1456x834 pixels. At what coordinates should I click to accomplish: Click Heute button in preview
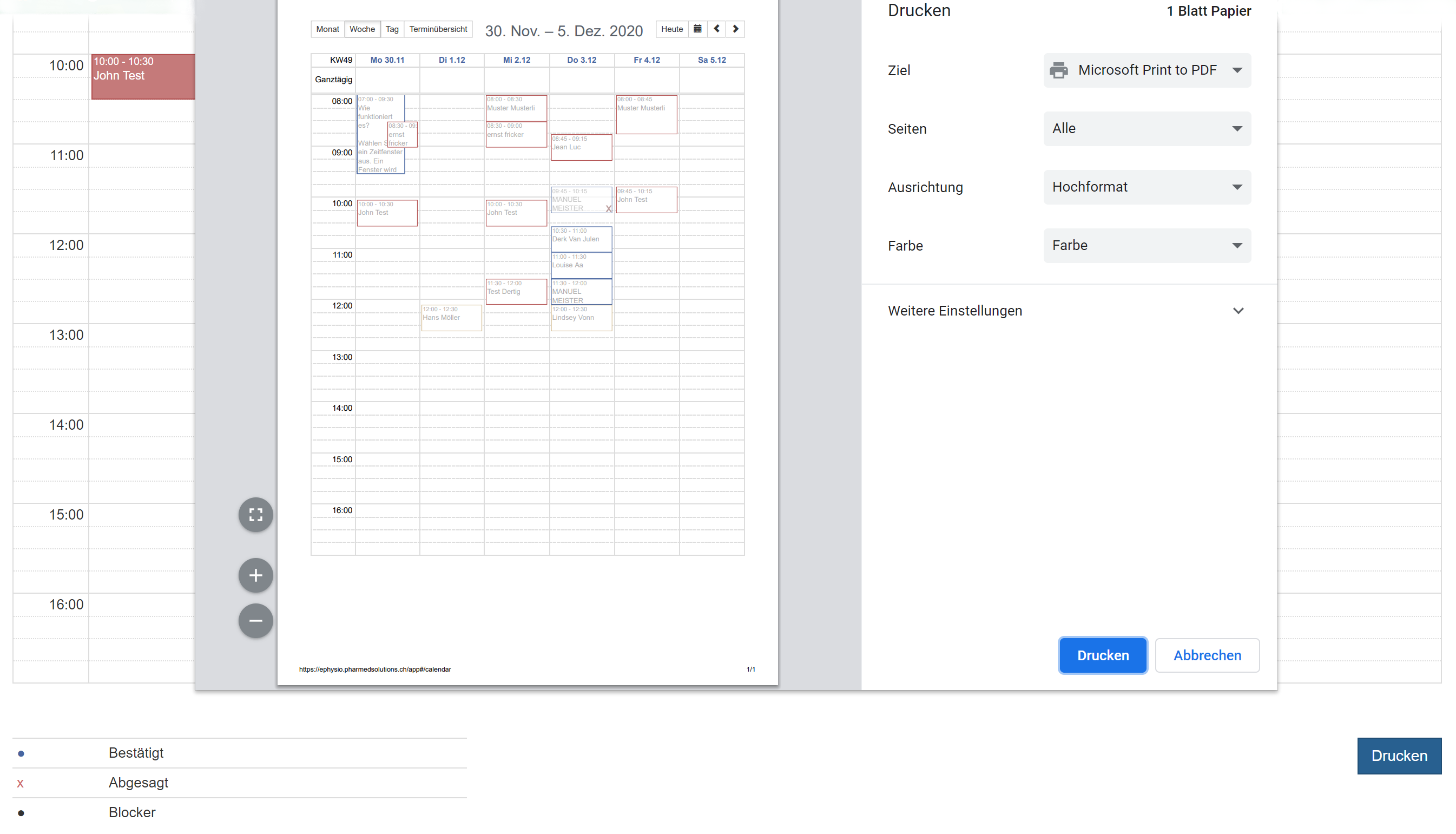pos(671,29)
